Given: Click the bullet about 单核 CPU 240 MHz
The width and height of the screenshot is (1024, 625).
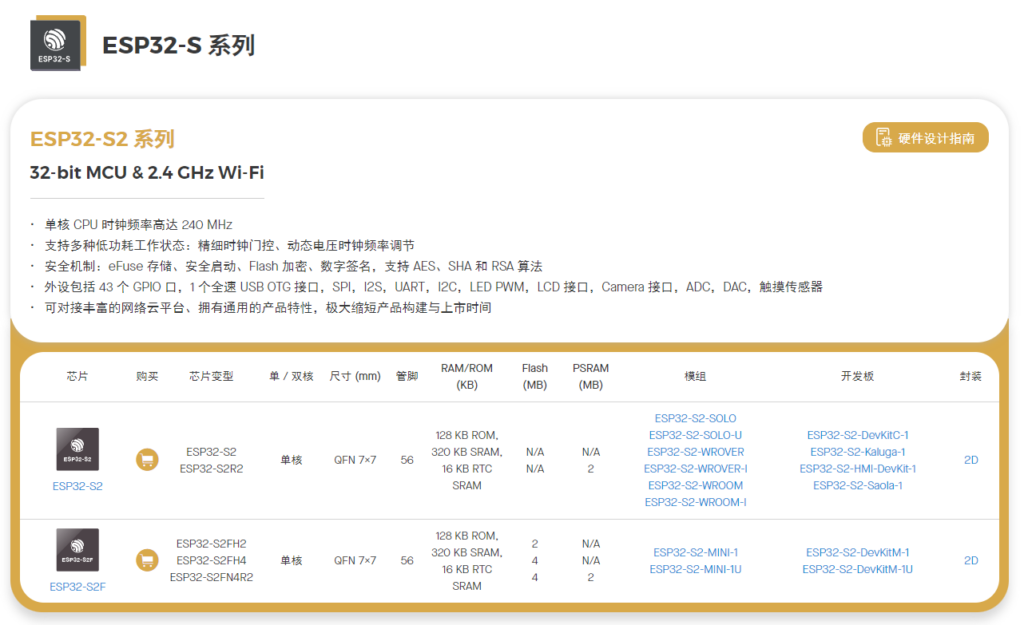Looking at the screenshot, I should tap(138, 225).
